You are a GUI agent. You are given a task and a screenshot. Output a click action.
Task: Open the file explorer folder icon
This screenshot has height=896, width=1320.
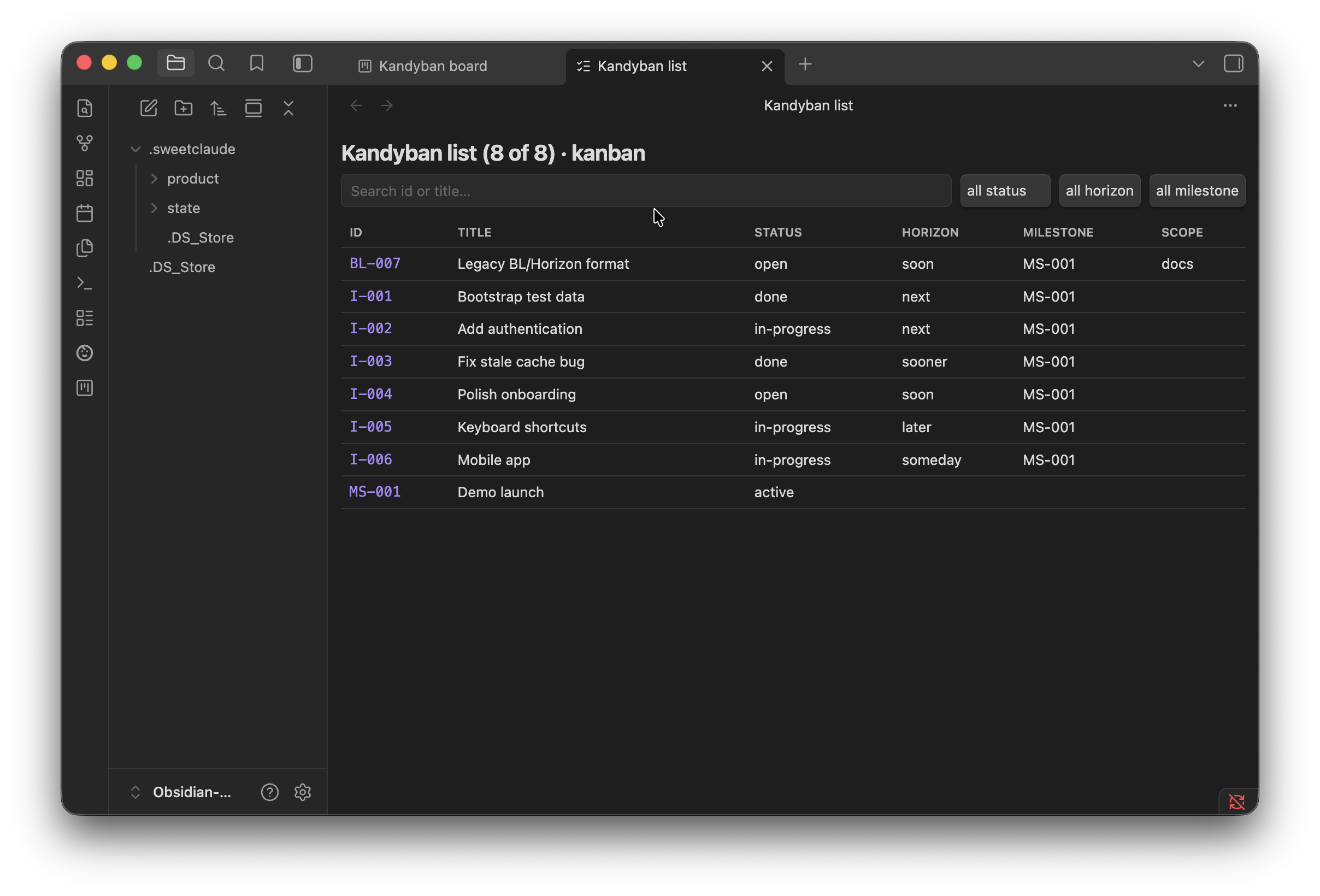175,63
